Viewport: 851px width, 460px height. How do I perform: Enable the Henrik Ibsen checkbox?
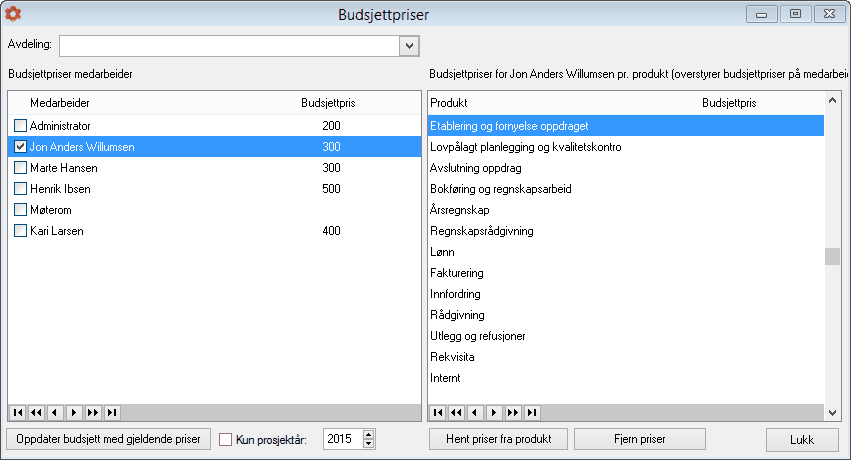(20, 189)
